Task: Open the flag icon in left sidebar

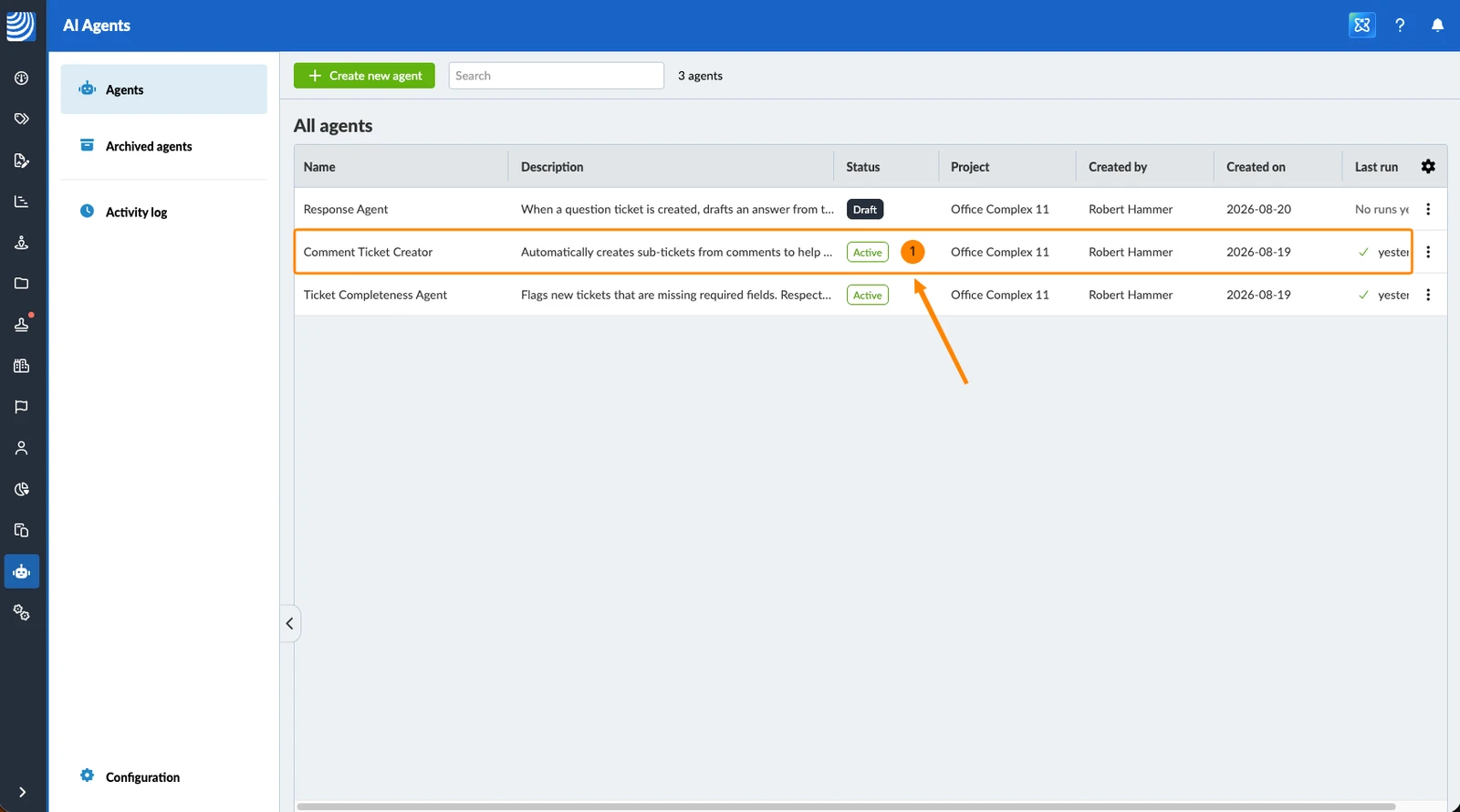Action: tap(22, 407)
